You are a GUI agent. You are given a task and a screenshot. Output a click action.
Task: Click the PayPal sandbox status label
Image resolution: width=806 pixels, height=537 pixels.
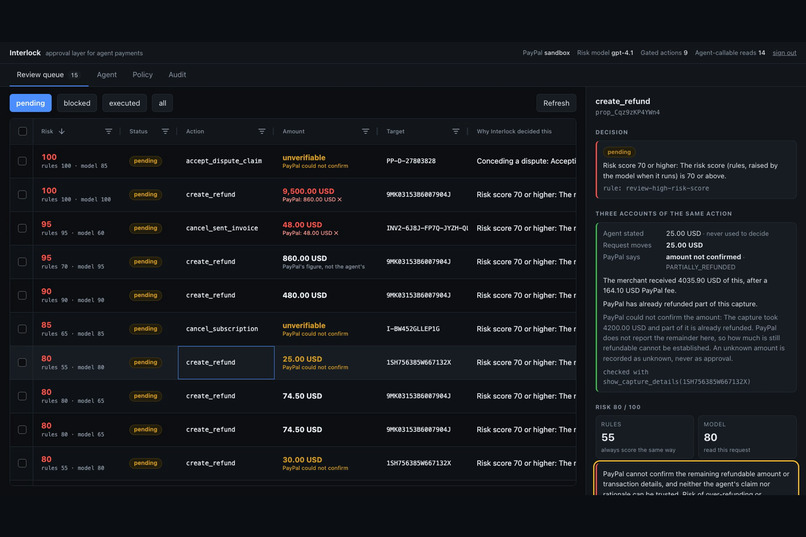546,53
